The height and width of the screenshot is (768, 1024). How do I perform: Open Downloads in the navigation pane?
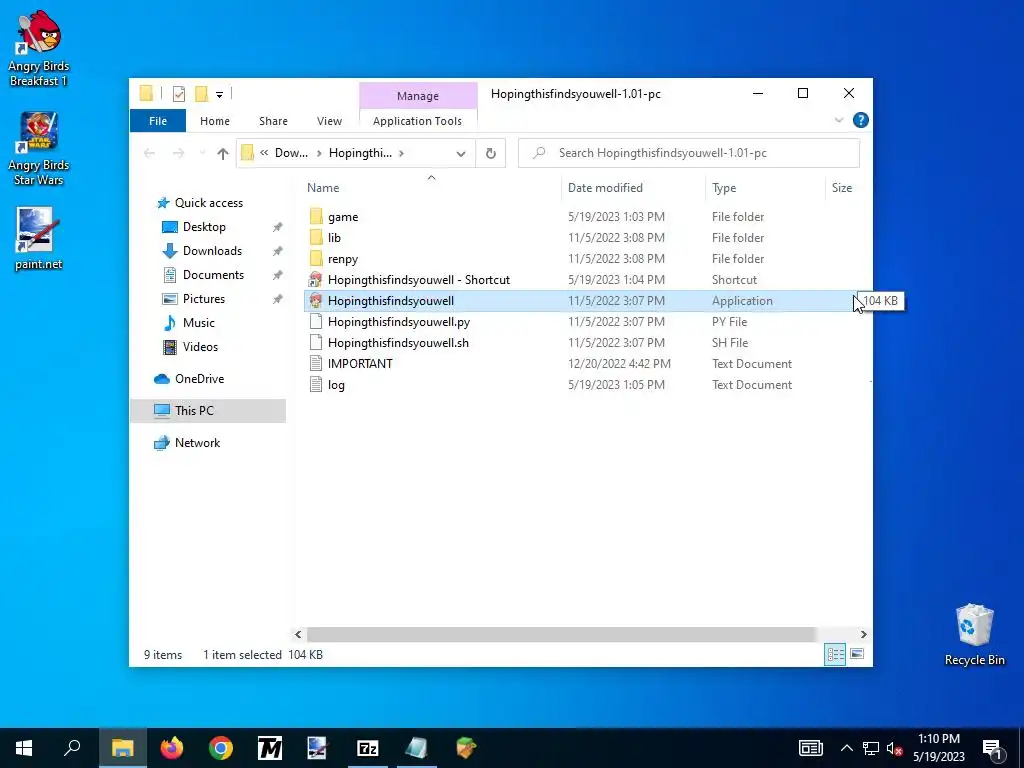[212, 251]
